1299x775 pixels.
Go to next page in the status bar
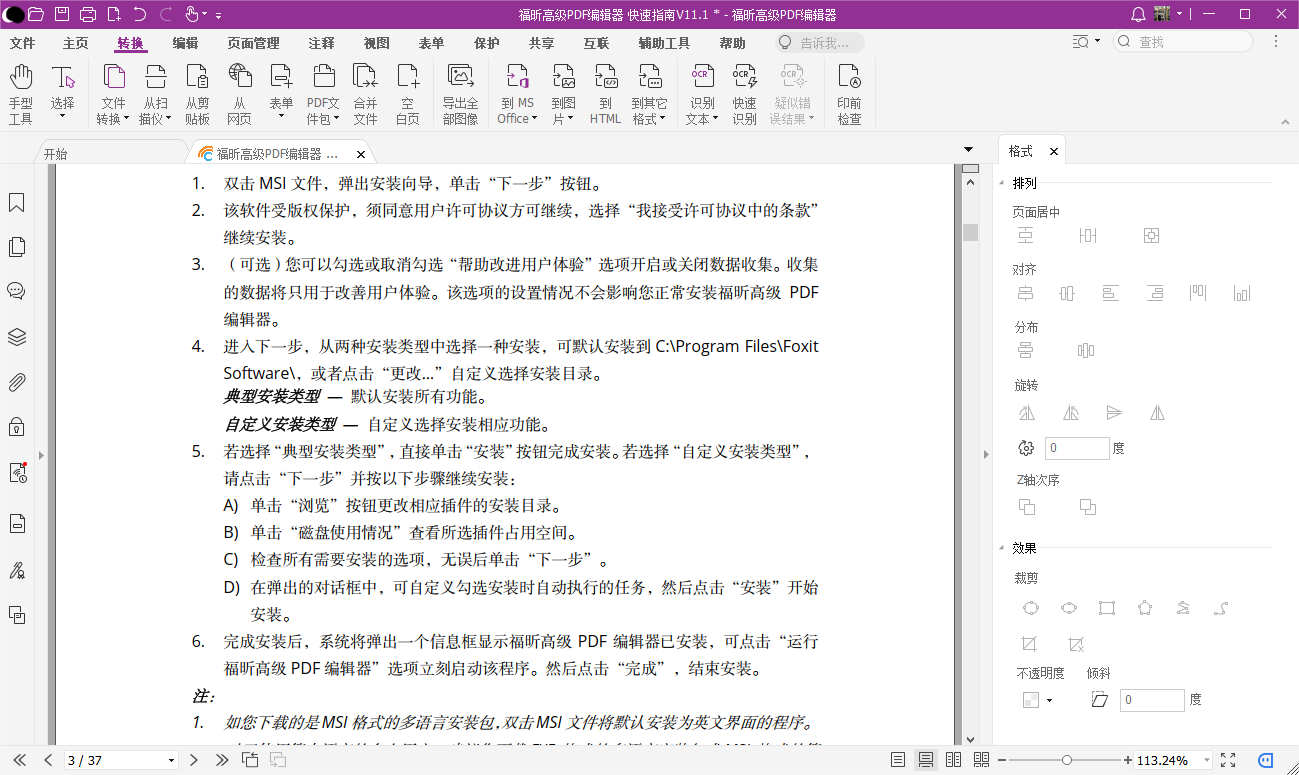(194, 760)
